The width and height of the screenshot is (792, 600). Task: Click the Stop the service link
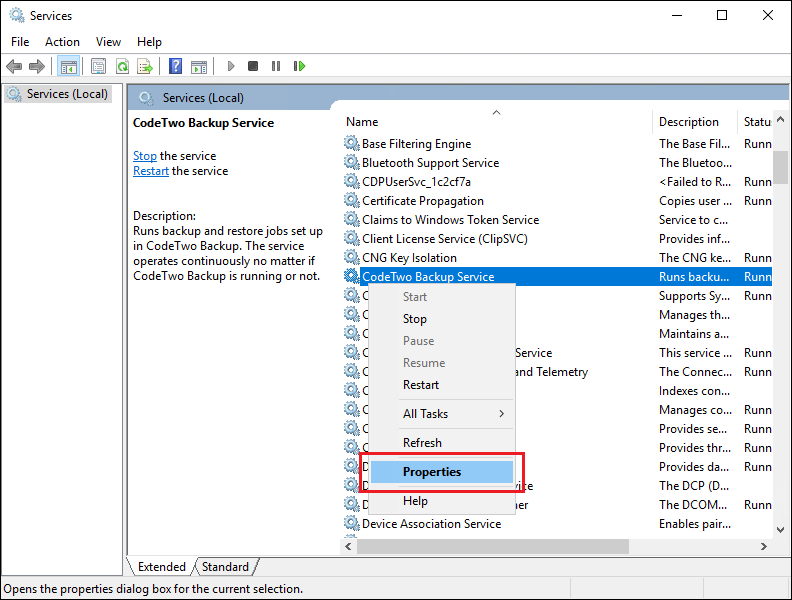(x=144, y=156)
